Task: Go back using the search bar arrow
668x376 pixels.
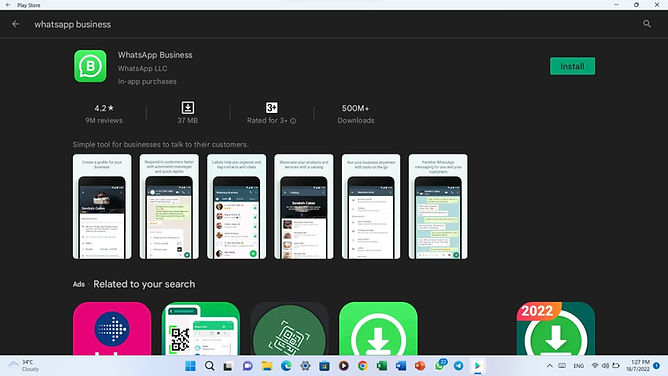Action: [x=16, y=24]
